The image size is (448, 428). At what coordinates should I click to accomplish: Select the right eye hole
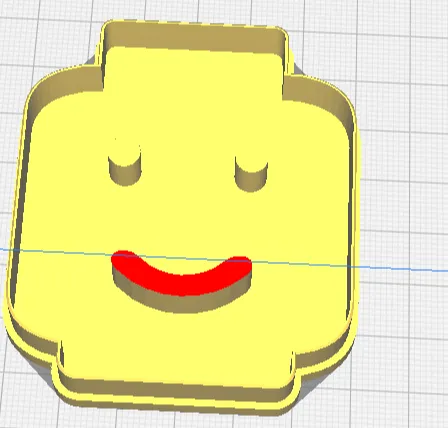pos(251,175)
